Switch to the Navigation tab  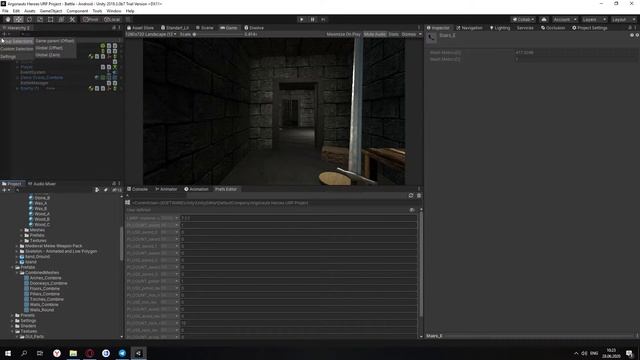469,28
